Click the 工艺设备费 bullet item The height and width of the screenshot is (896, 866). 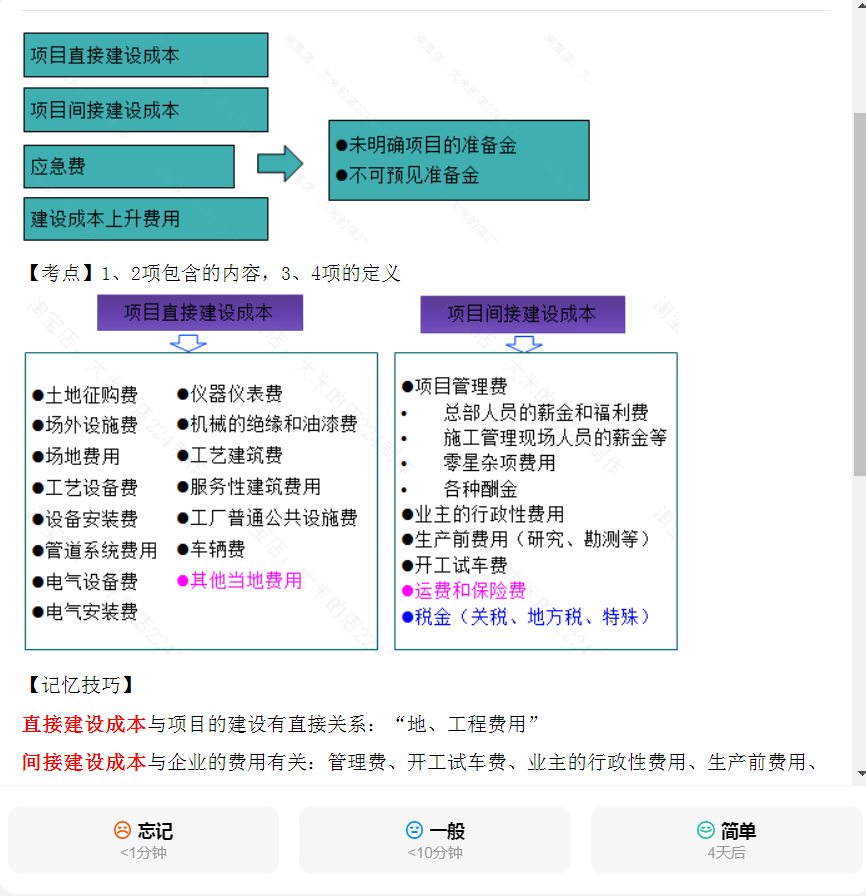pos(85,488)
